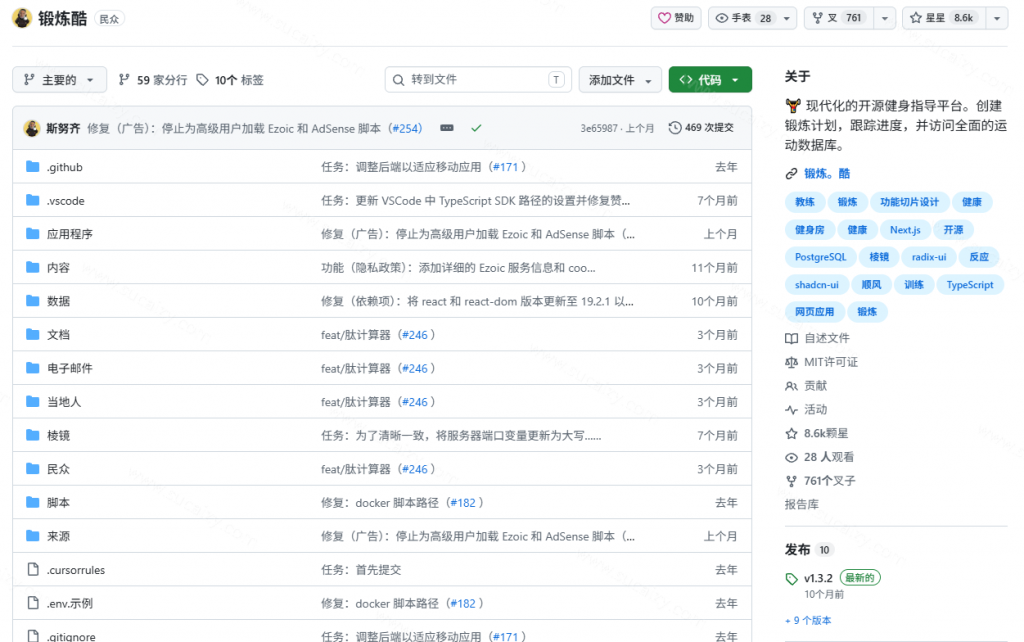Screen dimensions: 1024x642
Task: Open the .cursorrules file
Action: [76, 570]
